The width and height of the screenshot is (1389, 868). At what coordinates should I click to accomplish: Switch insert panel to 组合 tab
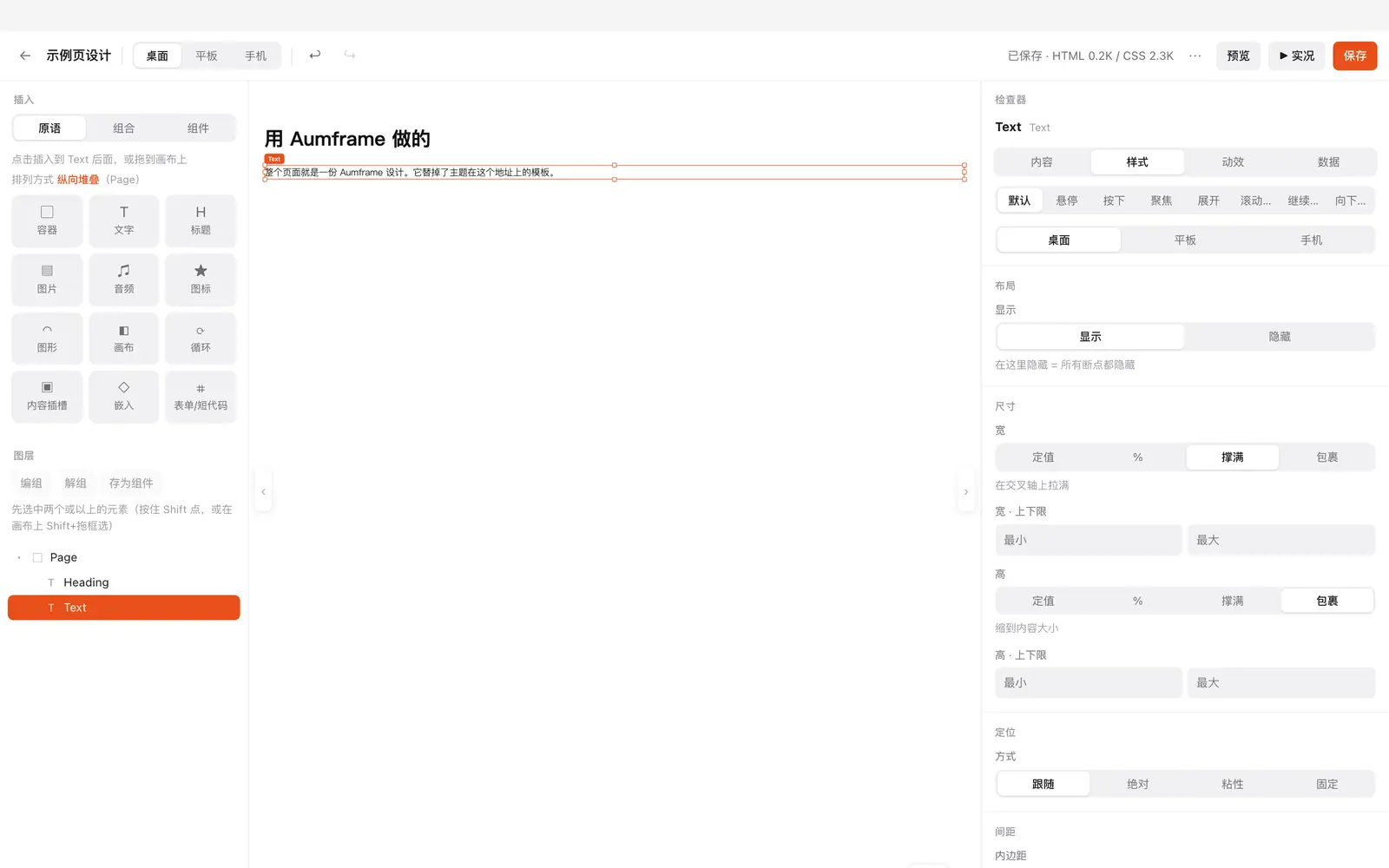click(x=124, y=128)
